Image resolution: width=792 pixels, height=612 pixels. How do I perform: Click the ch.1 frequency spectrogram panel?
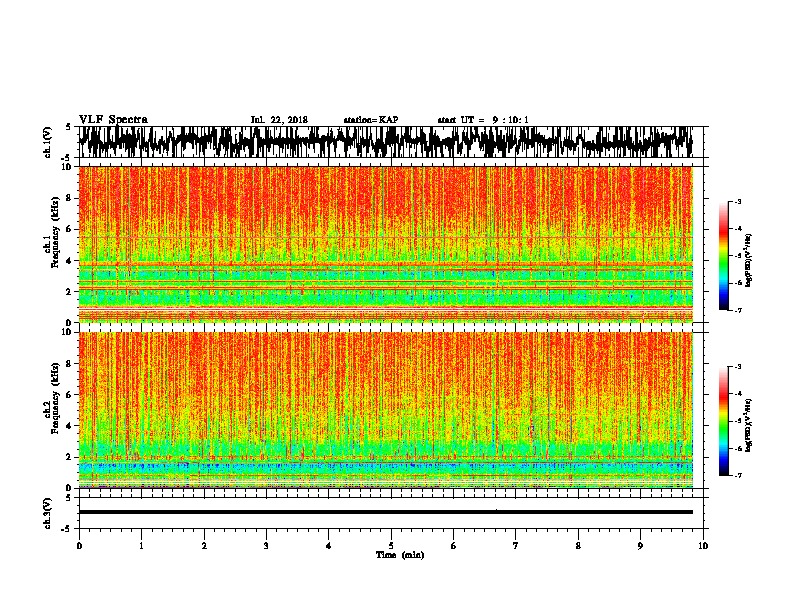pos(386,244)
